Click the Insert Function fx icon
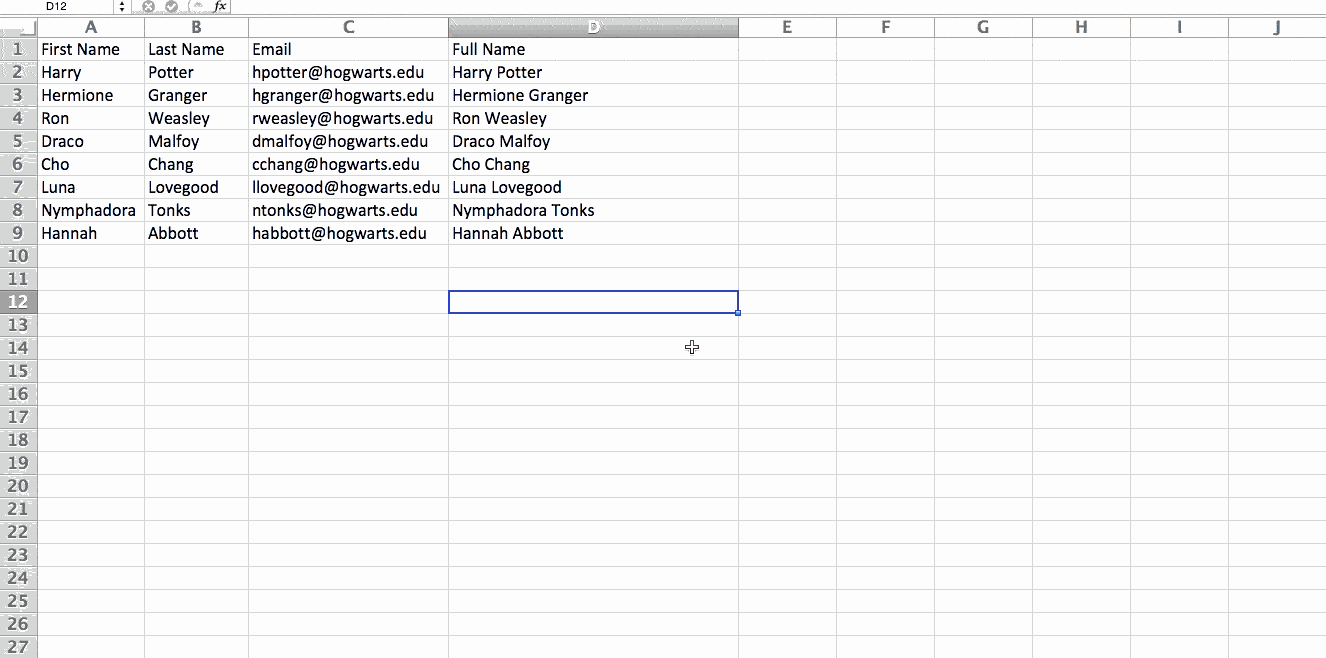1326x658 pixels. coord(222,7)
